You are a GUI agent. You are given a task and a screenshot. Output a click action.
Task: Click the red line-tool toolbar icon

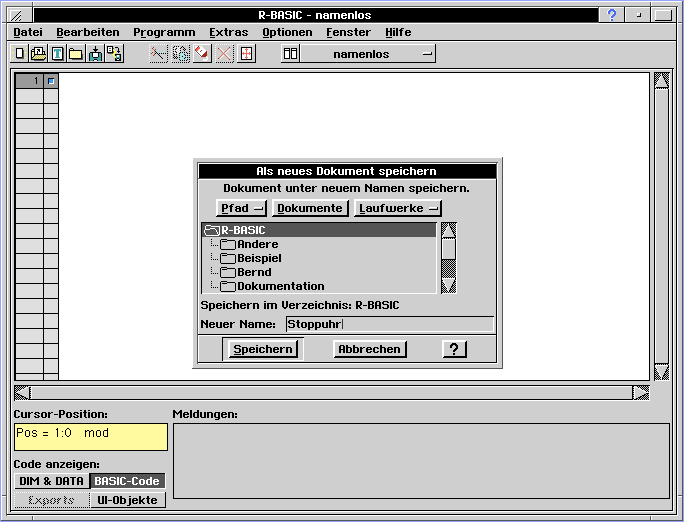[158, 54]
